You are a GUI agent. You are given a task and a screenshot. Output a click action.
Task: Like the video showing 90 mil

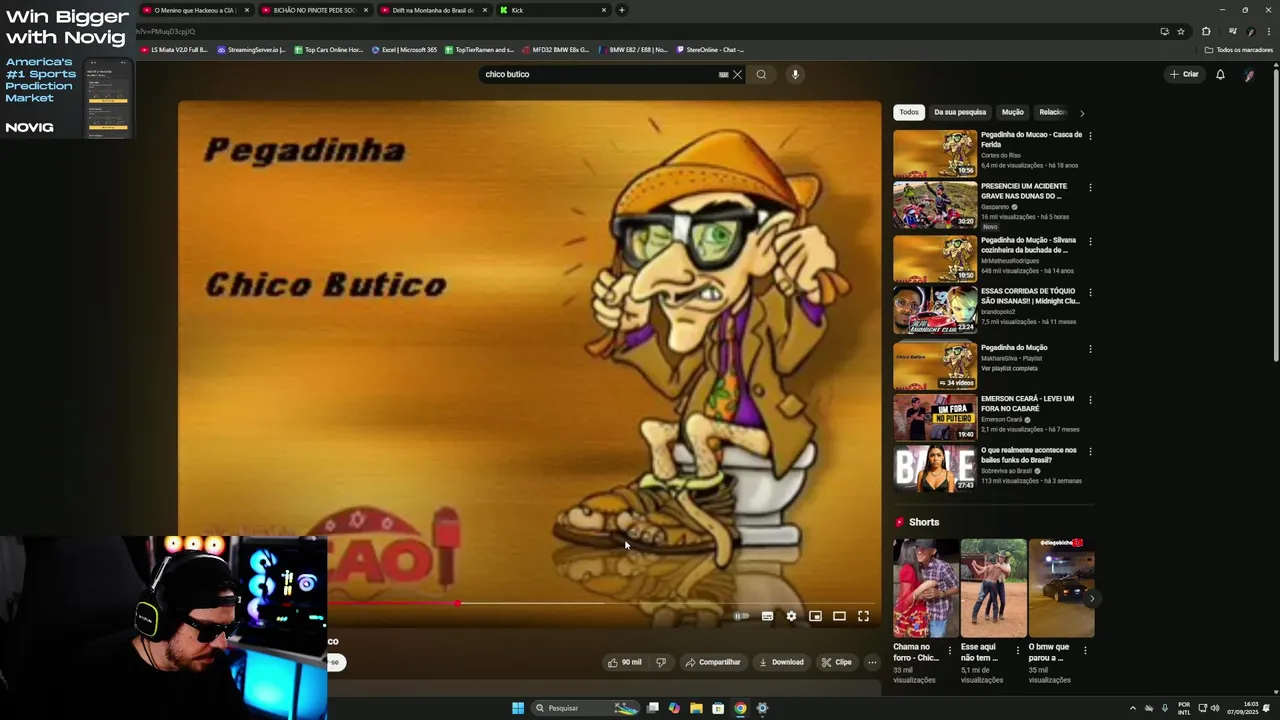[625, 662]
